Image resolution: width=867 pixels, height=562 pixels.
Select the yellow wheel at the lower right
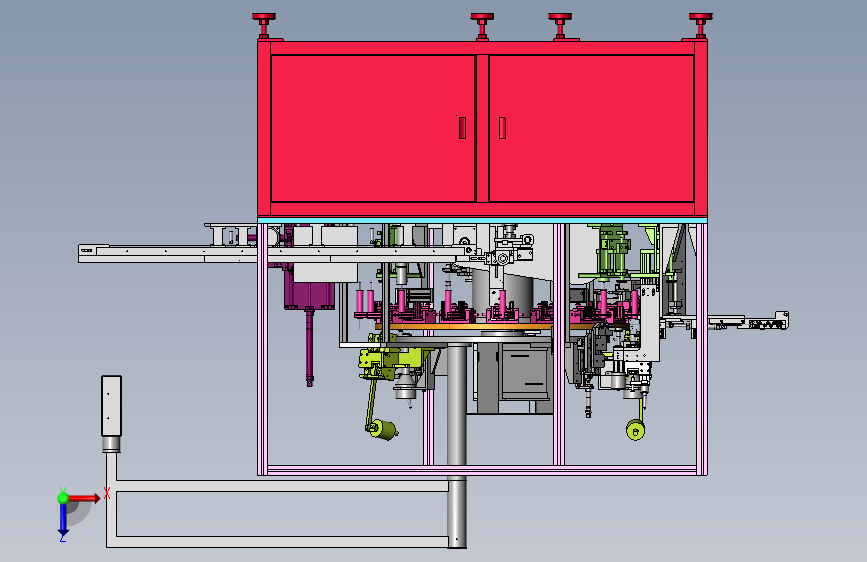point(635,430)
